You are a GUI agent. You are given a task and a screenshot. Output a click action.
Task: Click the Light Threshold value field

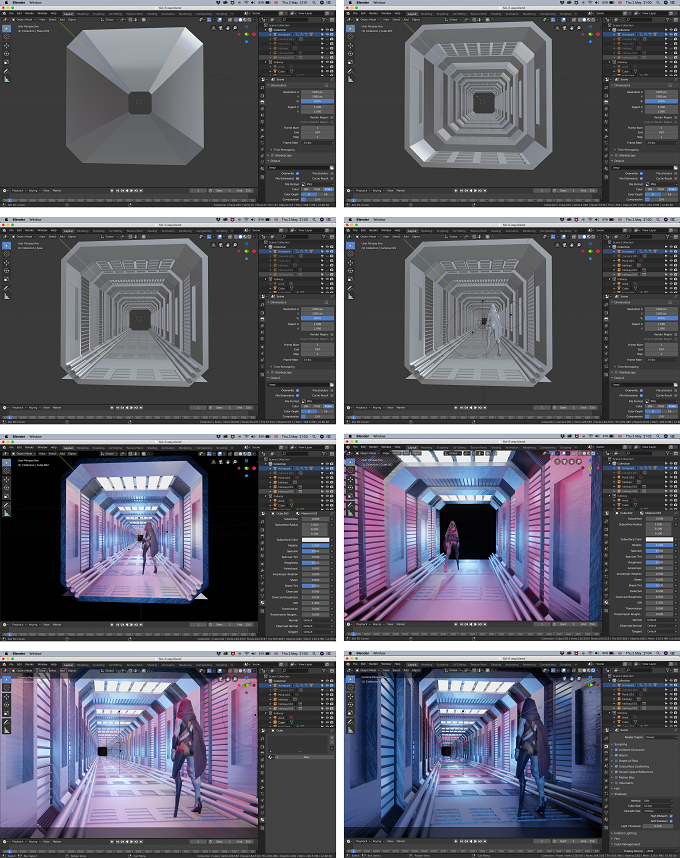(x=658, y=826)
